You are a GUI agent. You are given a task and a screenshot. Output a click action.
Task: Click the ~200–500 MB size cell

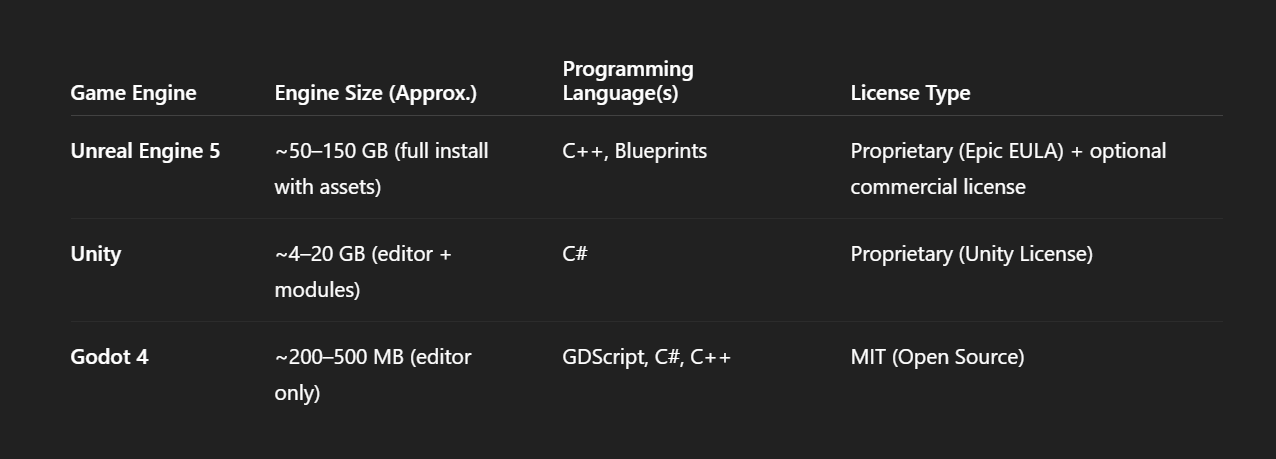[x=373, y=375]
